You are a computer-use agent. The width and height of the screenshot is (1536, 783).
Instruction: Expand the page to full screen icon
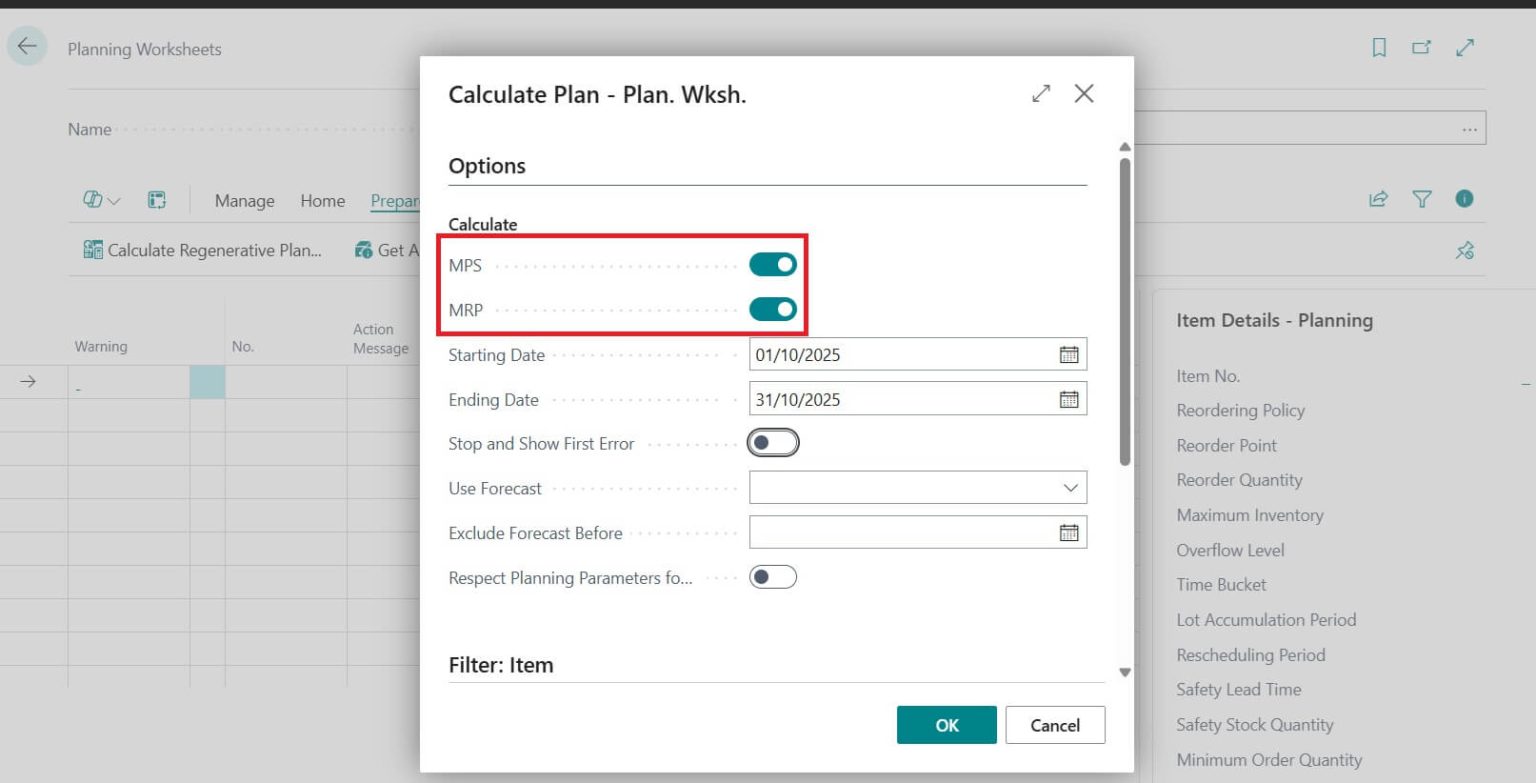1464,46
